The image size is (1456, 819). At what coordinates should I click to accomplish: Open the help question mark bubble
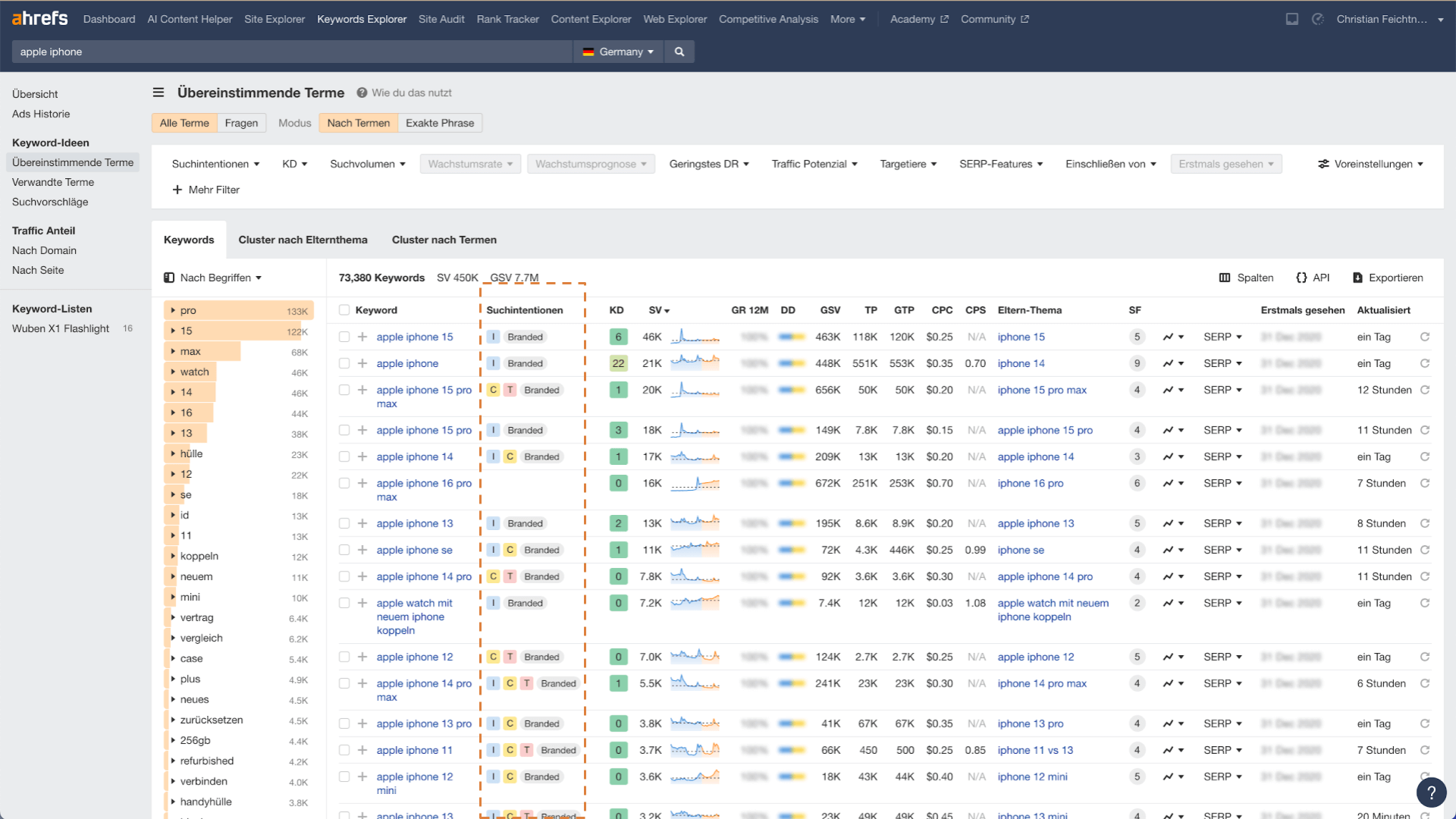1431,792
